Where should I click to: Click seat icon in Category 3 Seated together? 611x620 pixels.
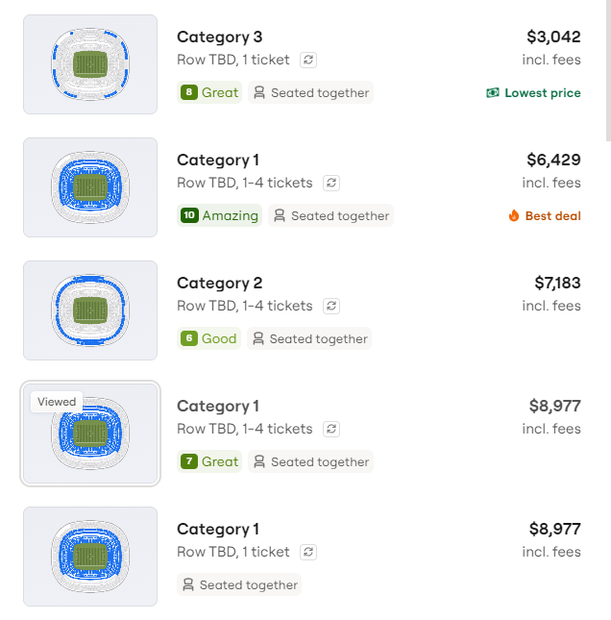point(259,93)
